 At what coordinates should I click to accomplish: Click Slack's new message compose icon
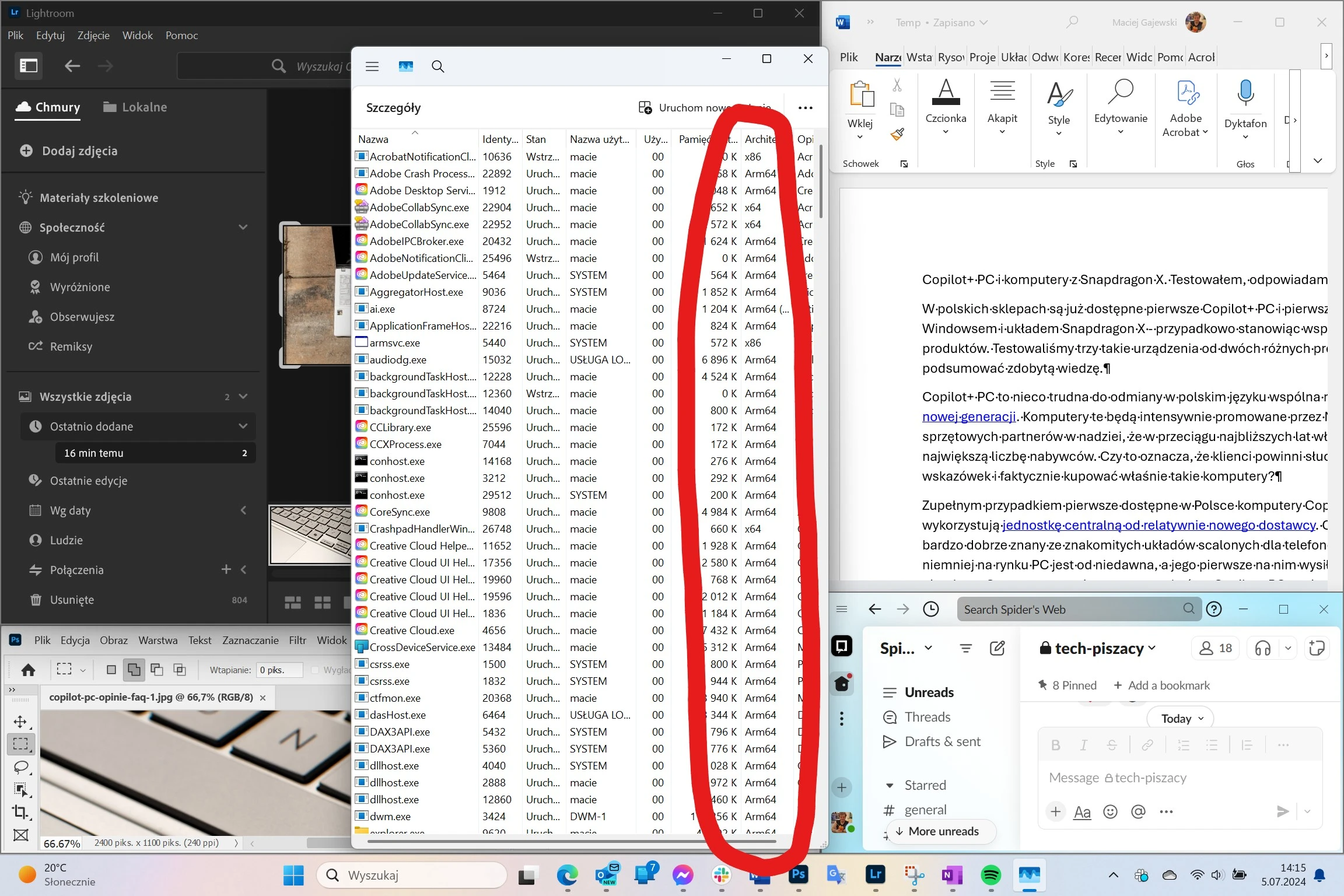tap(997, 648)
